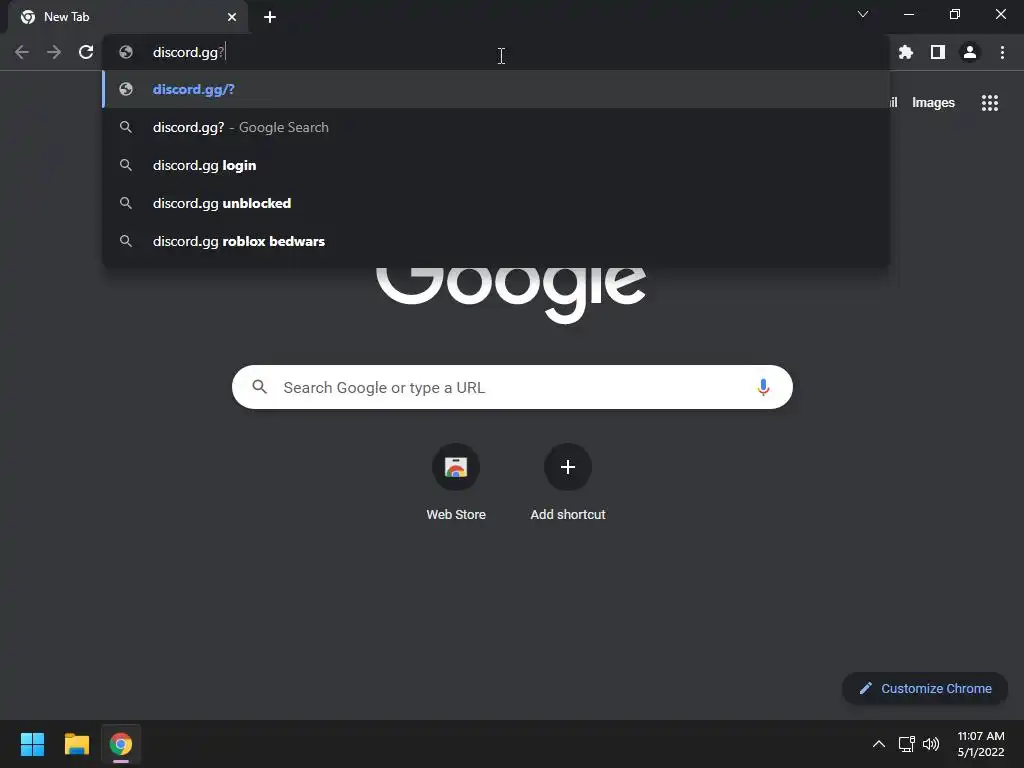The image size is (1024, 768).
Task: Show hidden tray icons chevron
Action: [x=879, y=744]
